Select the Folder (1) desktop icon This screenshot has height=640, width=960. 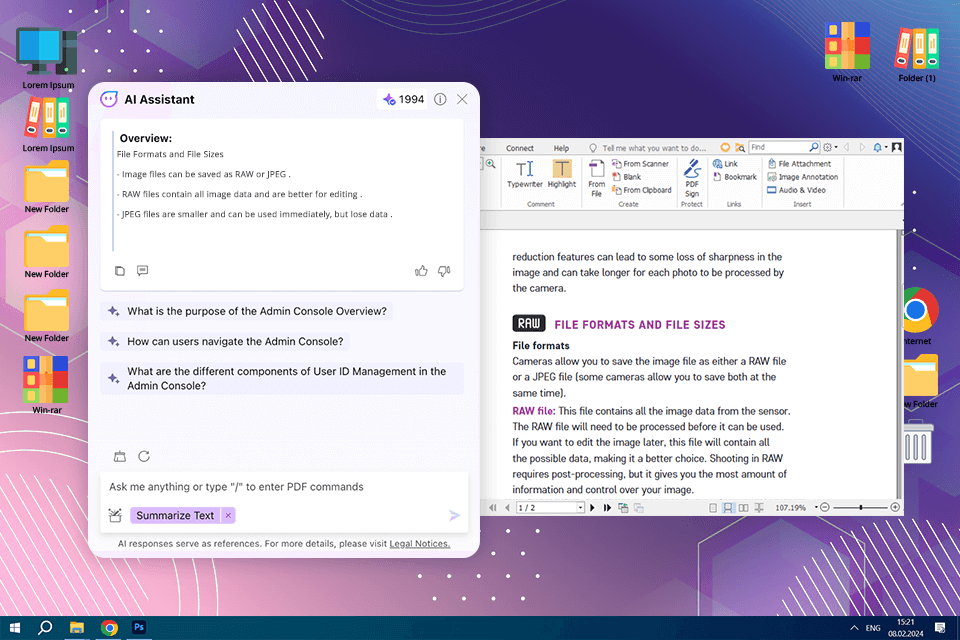917,54
